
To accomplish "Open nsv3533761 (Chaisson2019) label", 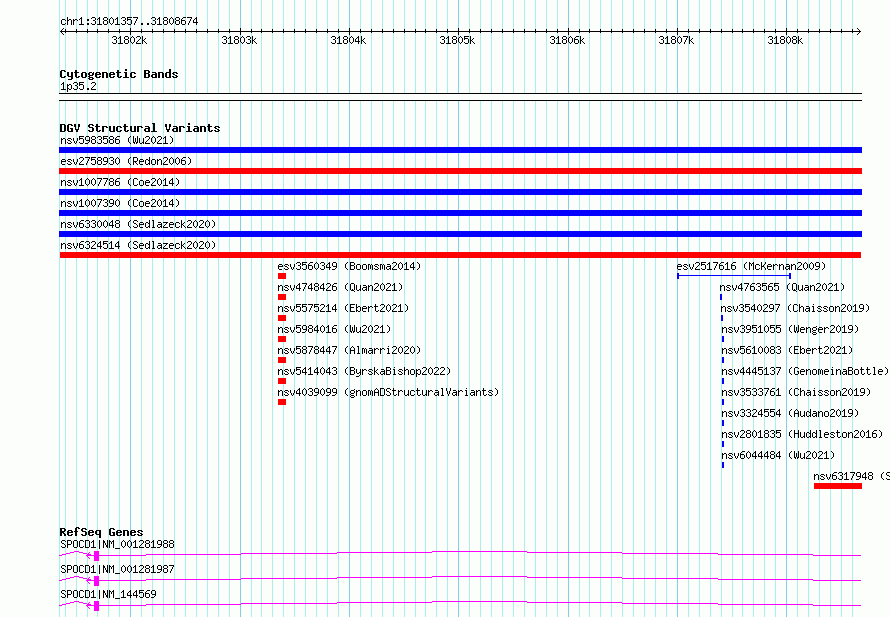I will pyautogui.click(x=796, y=392).
